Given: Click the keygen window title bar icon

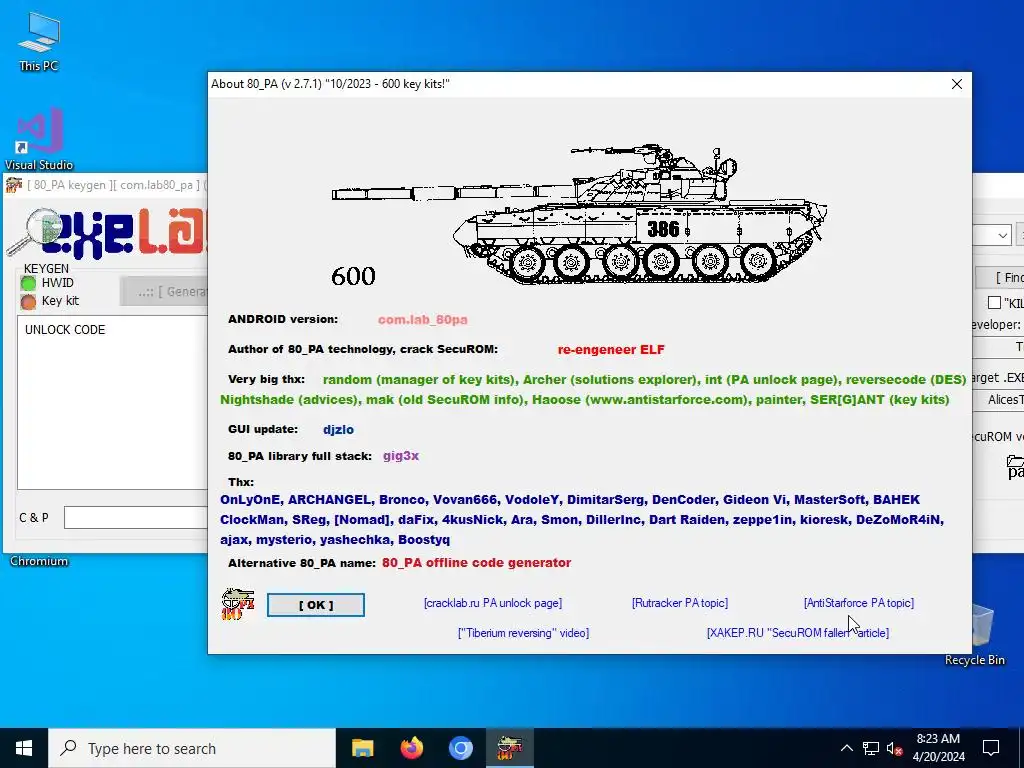Looking at the screenshot, I should (14, 185).
